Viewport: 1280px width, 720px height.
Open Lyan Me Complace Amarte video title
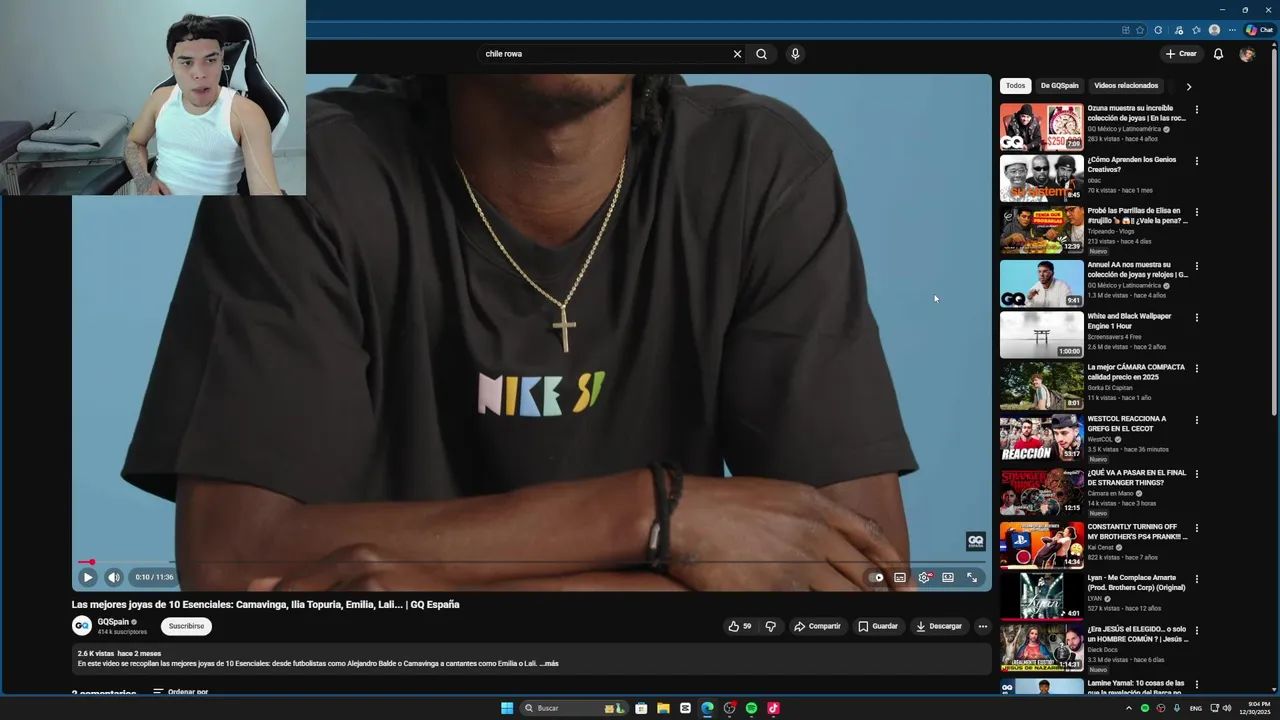pos(1136,582)
